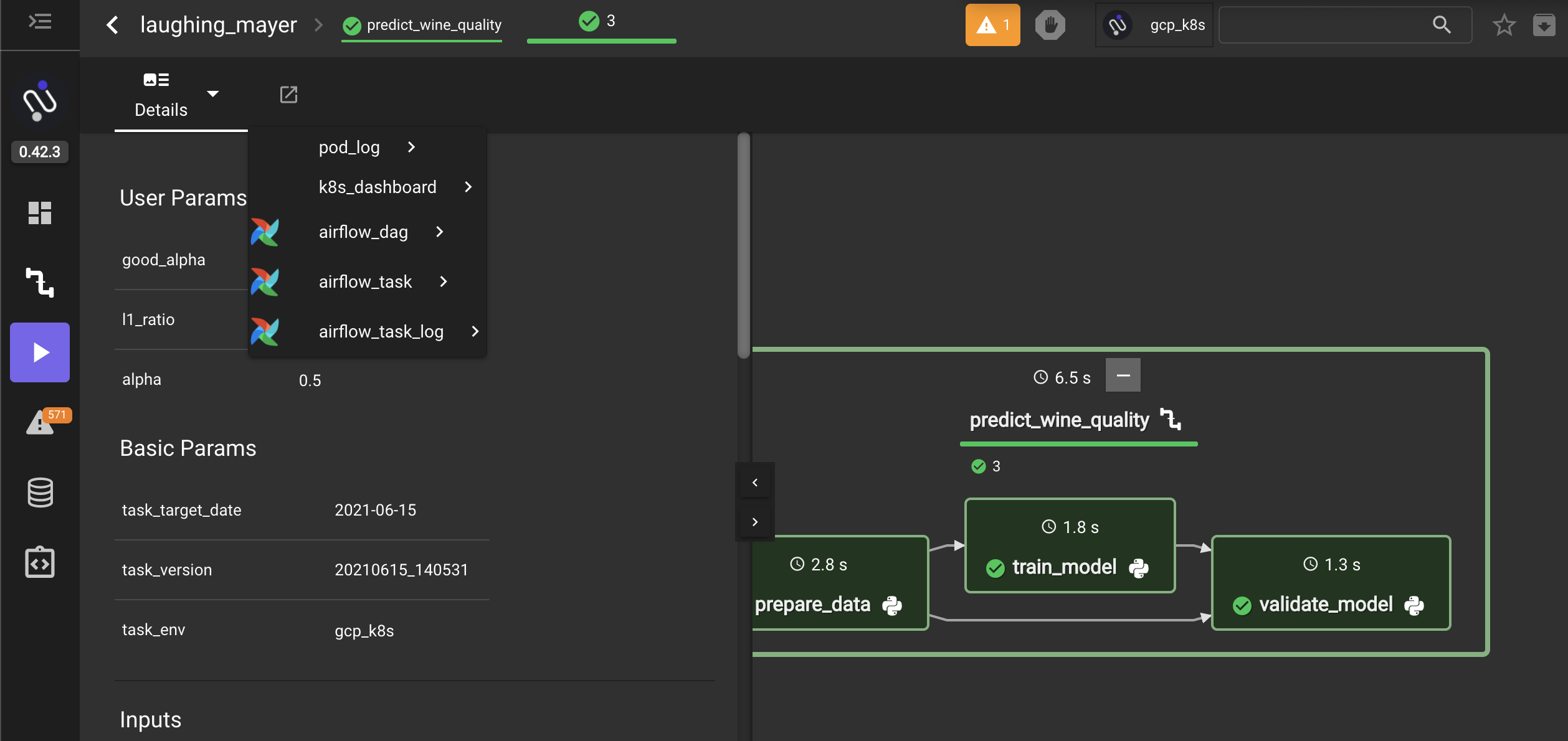The width and height of the screenshot is (1568, 741).
Task: Go back using arrow before laughing_mayer
Action: [112, 25]
